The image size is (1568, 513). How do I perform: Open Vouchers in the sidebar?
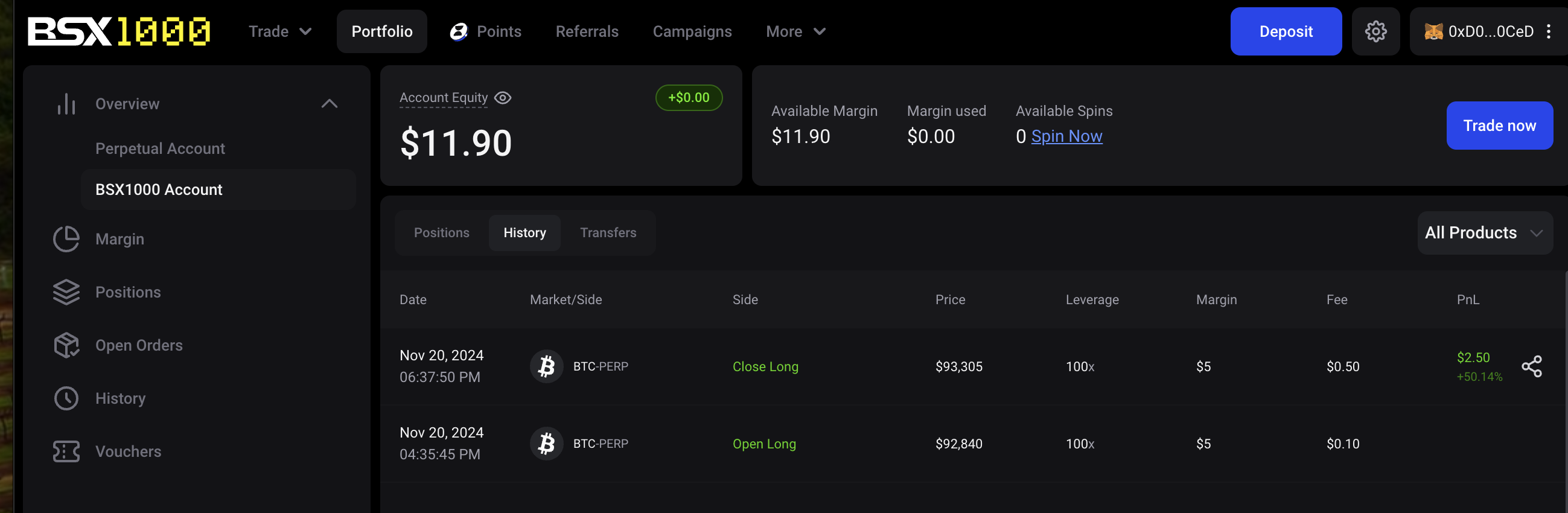129,451
